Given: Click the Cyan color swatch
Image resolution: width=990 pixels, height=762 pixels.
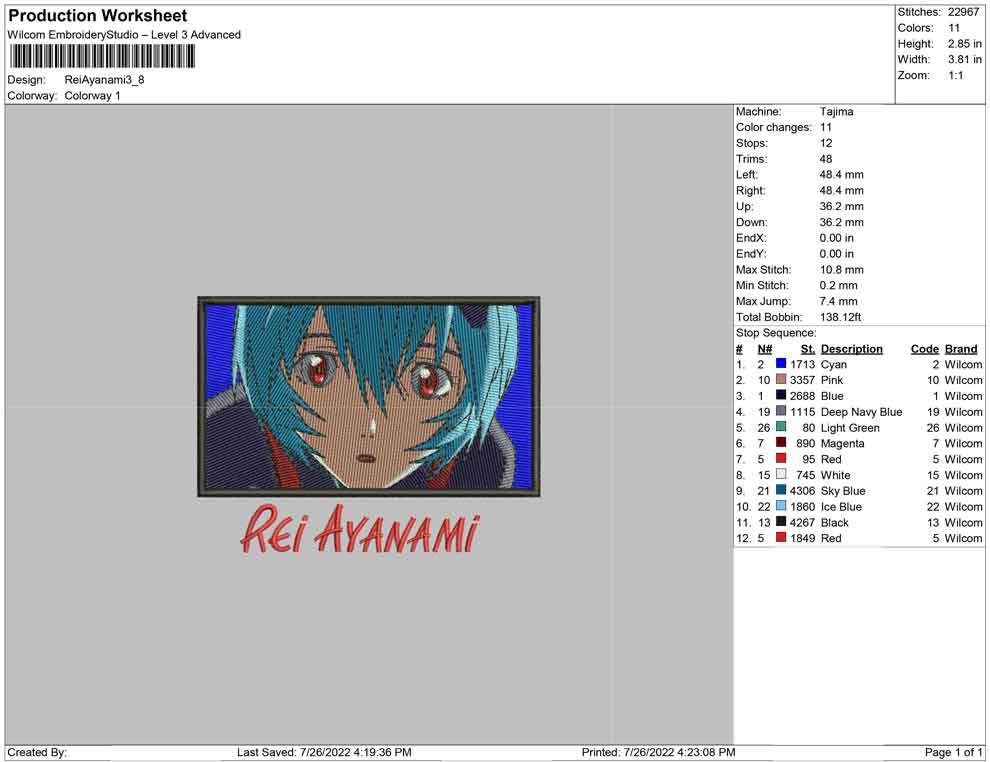Looking at the screenshot, I should pos(781,365).
